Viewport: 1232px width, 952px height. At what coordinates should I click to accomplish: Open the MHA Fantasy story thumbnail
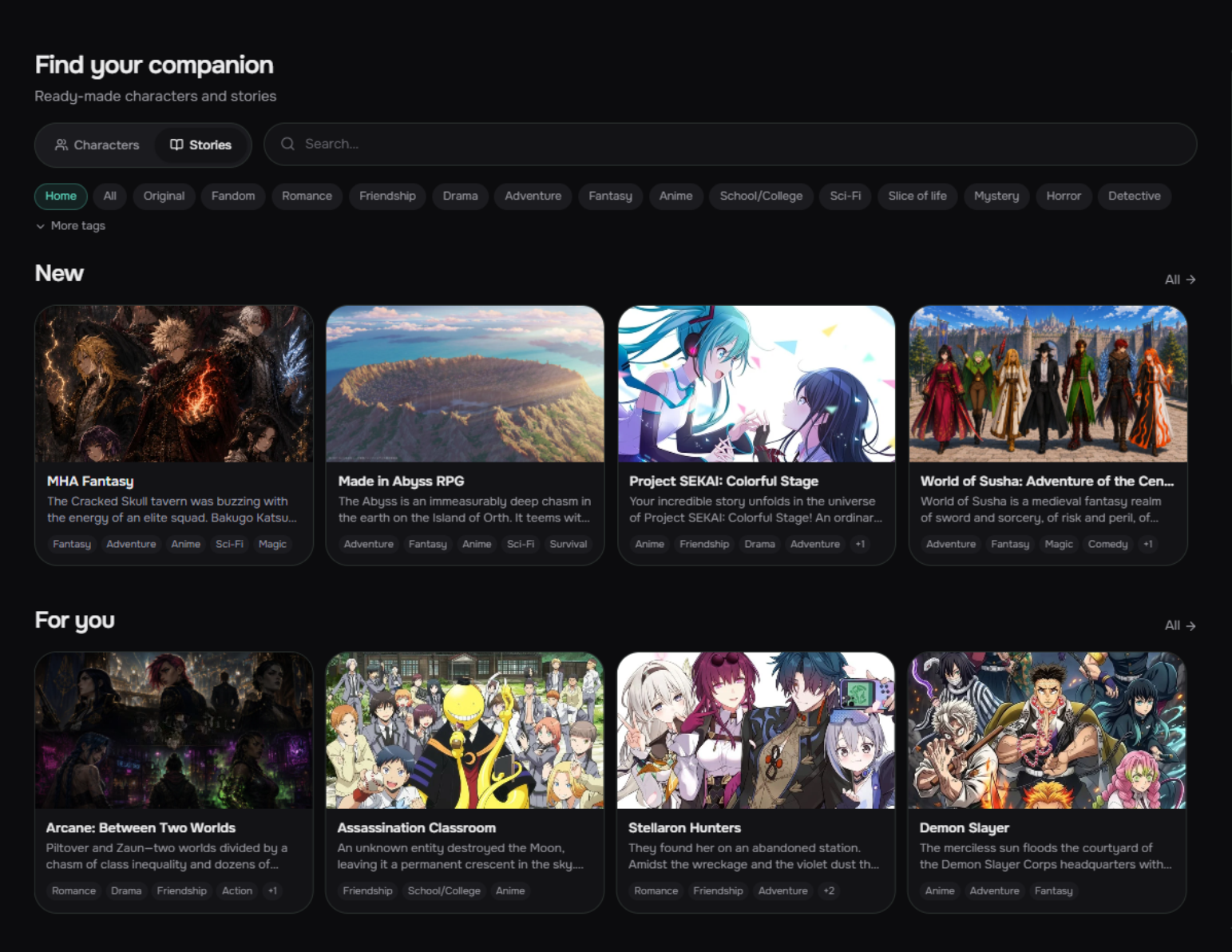pyautogui.click(x=174, y=383)
